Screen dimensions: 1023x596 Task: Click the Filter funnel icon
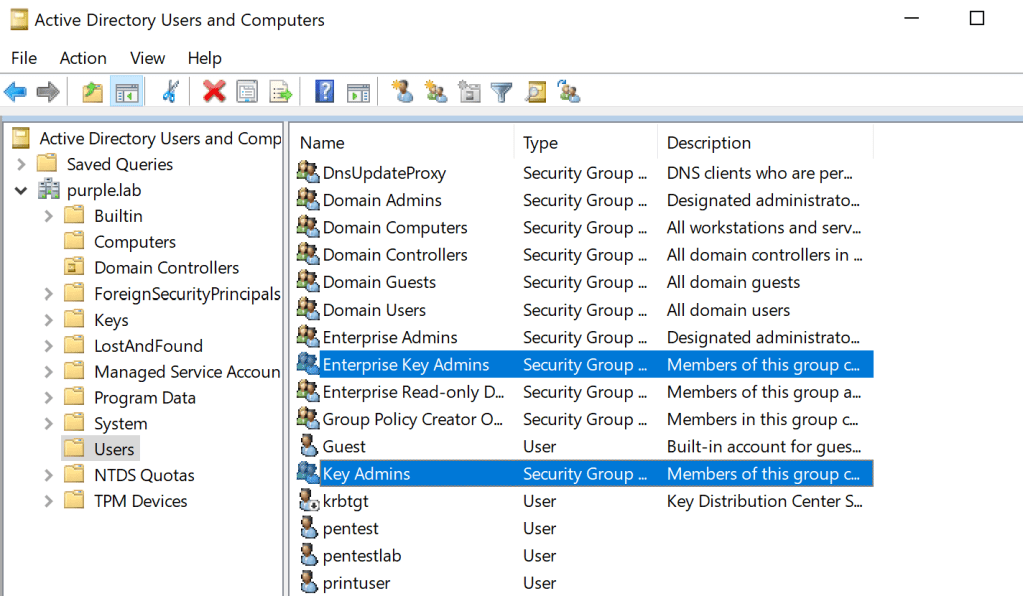(502, 93)
